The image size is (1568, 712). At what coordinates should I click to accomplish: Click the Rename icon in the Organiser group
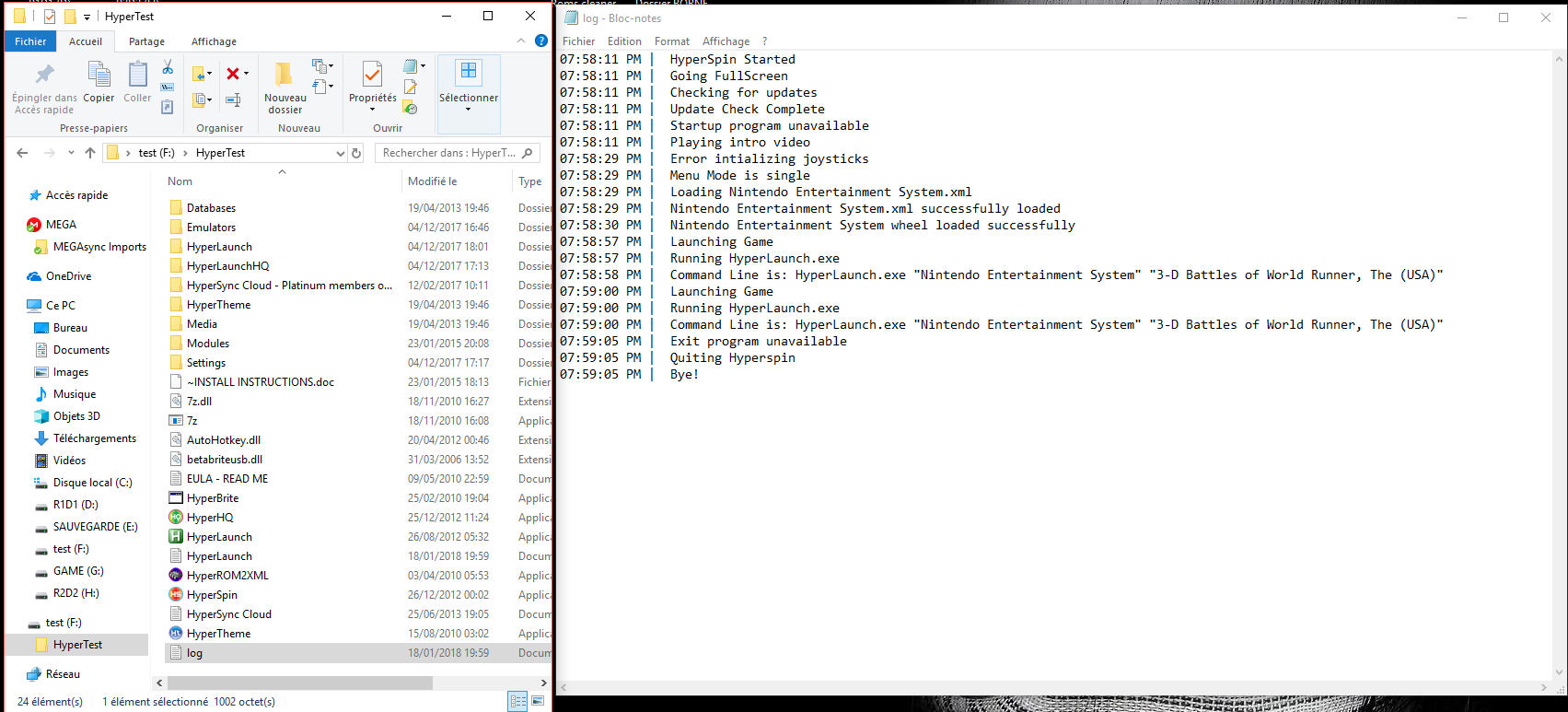coord(234,99)
